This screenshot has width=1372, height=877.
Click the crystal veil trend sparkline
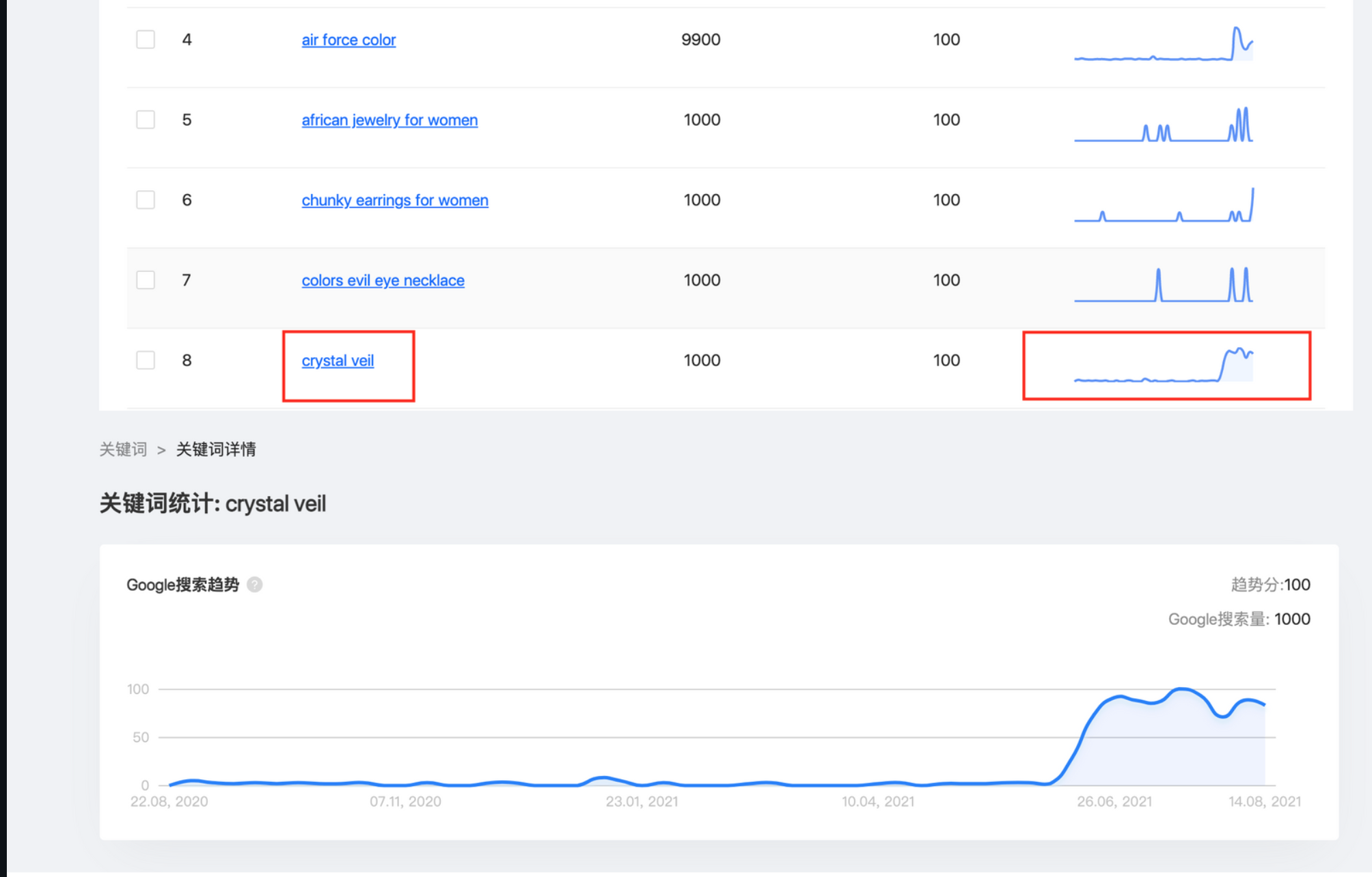(x=1163, y=366)
